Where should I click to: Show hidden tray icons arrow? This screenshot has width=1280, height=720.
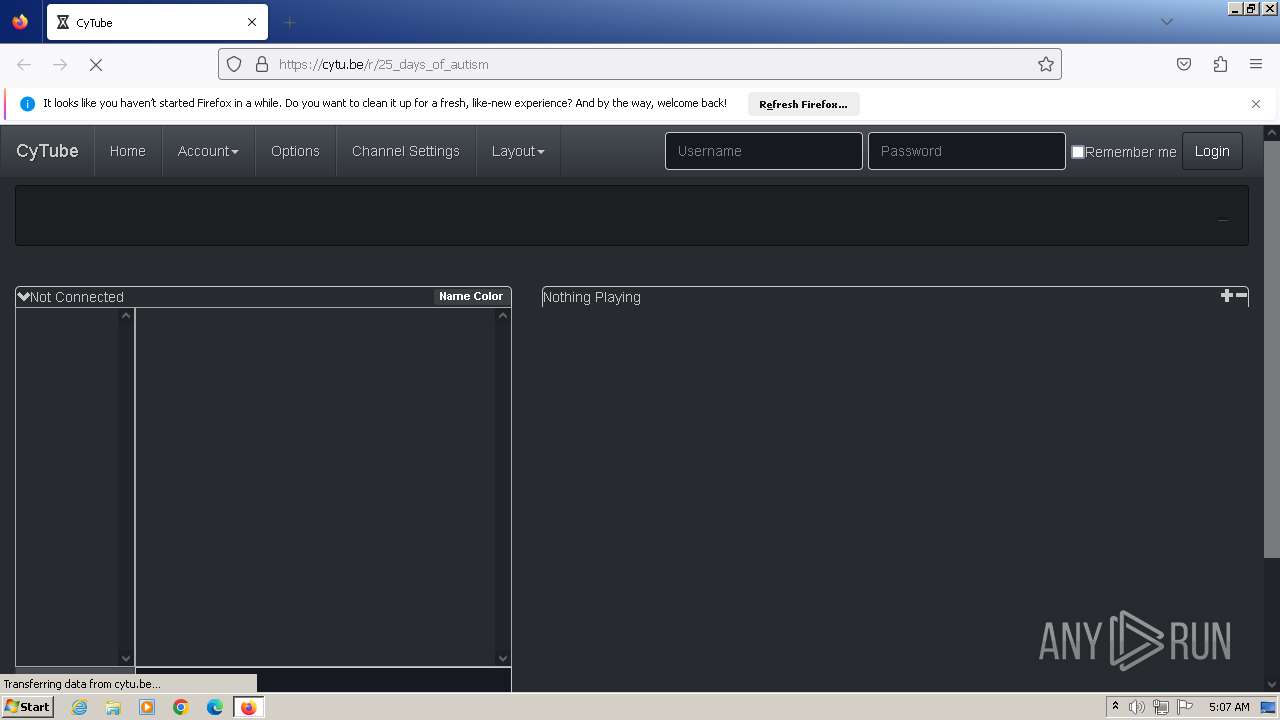[x=1115, y=706]
